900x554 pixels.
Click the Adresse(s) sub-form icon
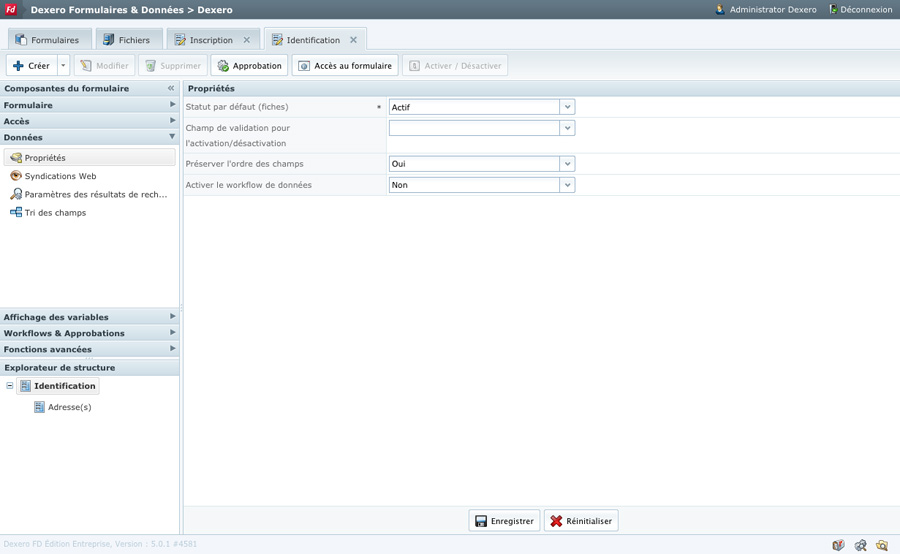pos(39,407)
